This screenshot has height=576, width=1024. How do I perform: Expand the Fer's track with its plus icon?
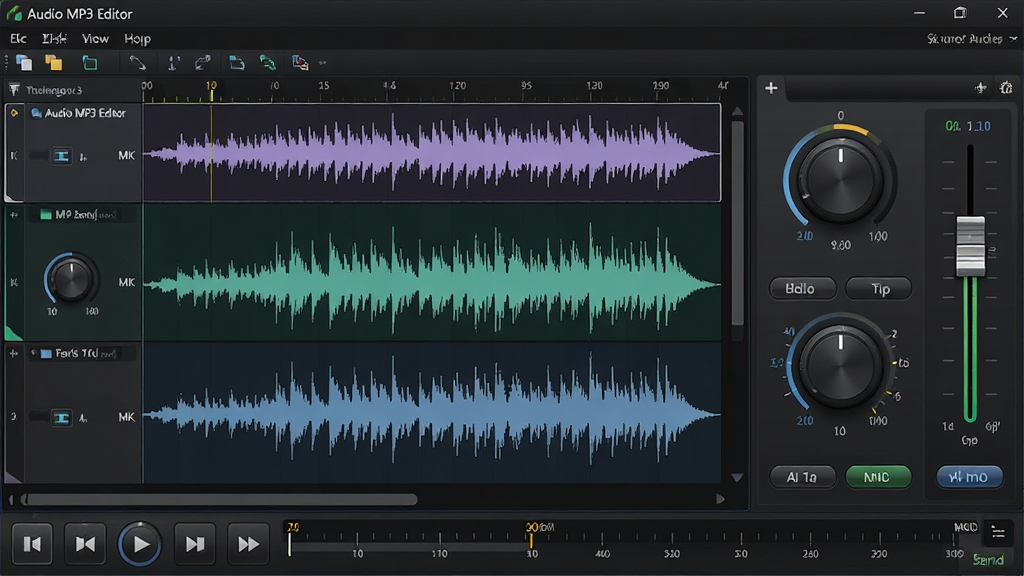click(x=14, y=353)
